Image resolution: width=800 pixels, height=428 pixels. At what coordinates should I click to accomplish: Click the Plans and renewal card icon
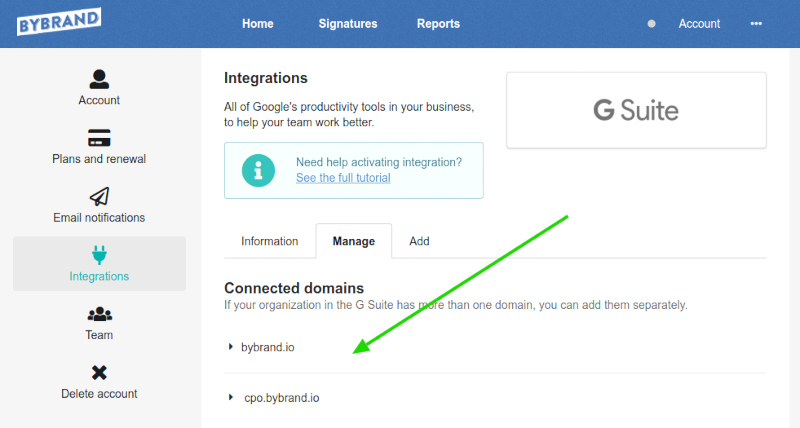99,138
